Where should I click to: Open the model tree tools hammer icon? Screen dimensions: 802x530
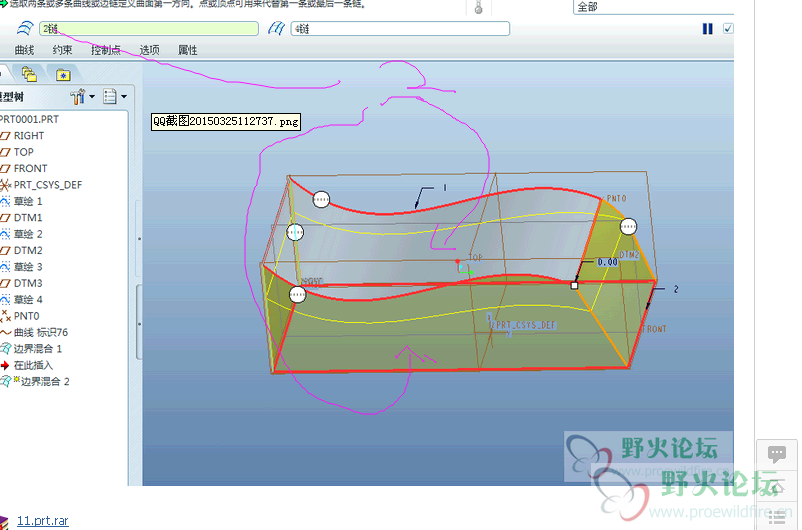click(77, 96)
